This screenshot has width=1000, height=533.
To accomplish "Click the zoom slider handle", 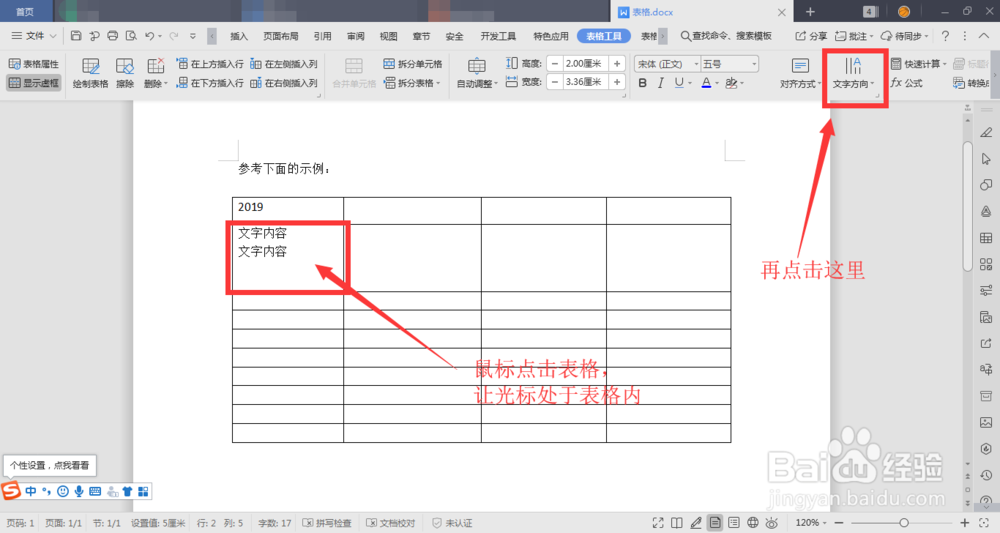I will point(904,523).
